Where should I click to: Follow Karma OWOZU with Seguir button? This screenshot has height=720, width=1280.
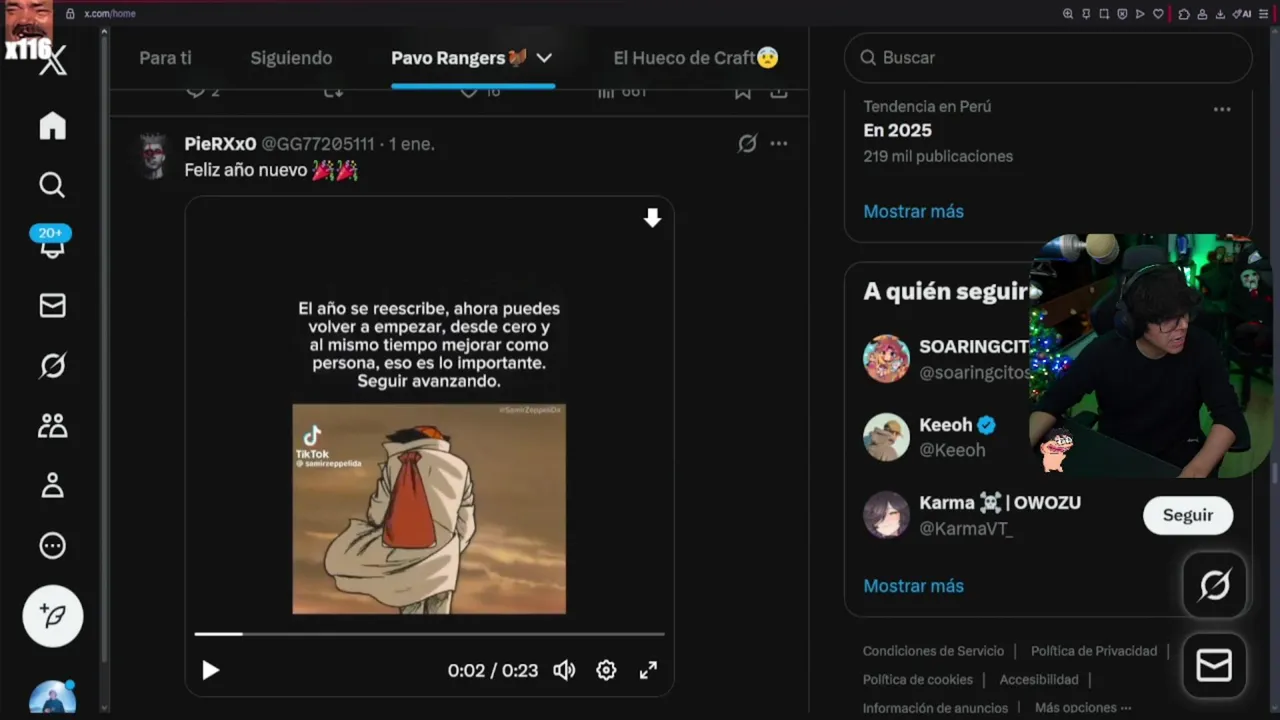click(x=1188, y=515)
